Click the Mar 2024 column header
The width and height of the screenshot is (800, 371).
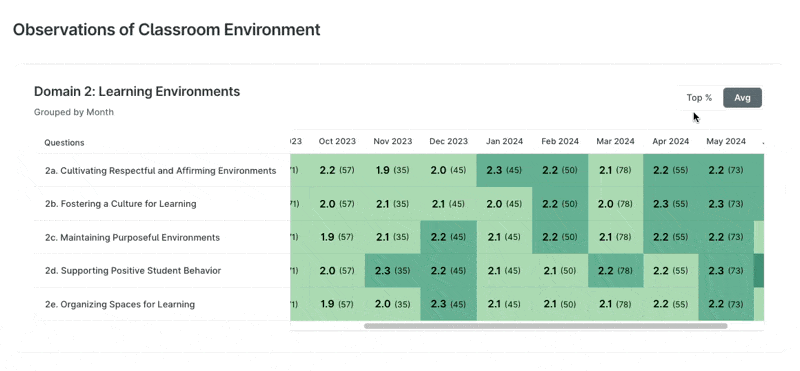[615, 141]
